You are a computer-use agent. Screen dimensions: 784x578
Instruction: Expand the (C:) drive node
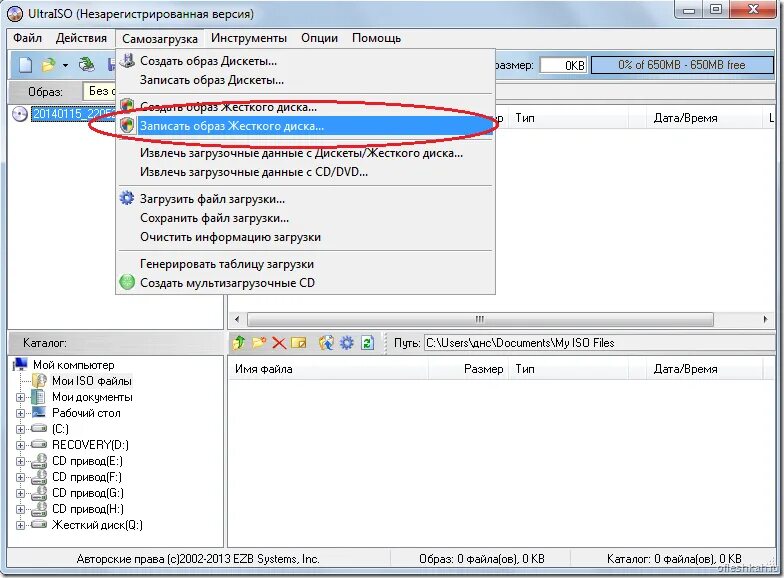20,430
